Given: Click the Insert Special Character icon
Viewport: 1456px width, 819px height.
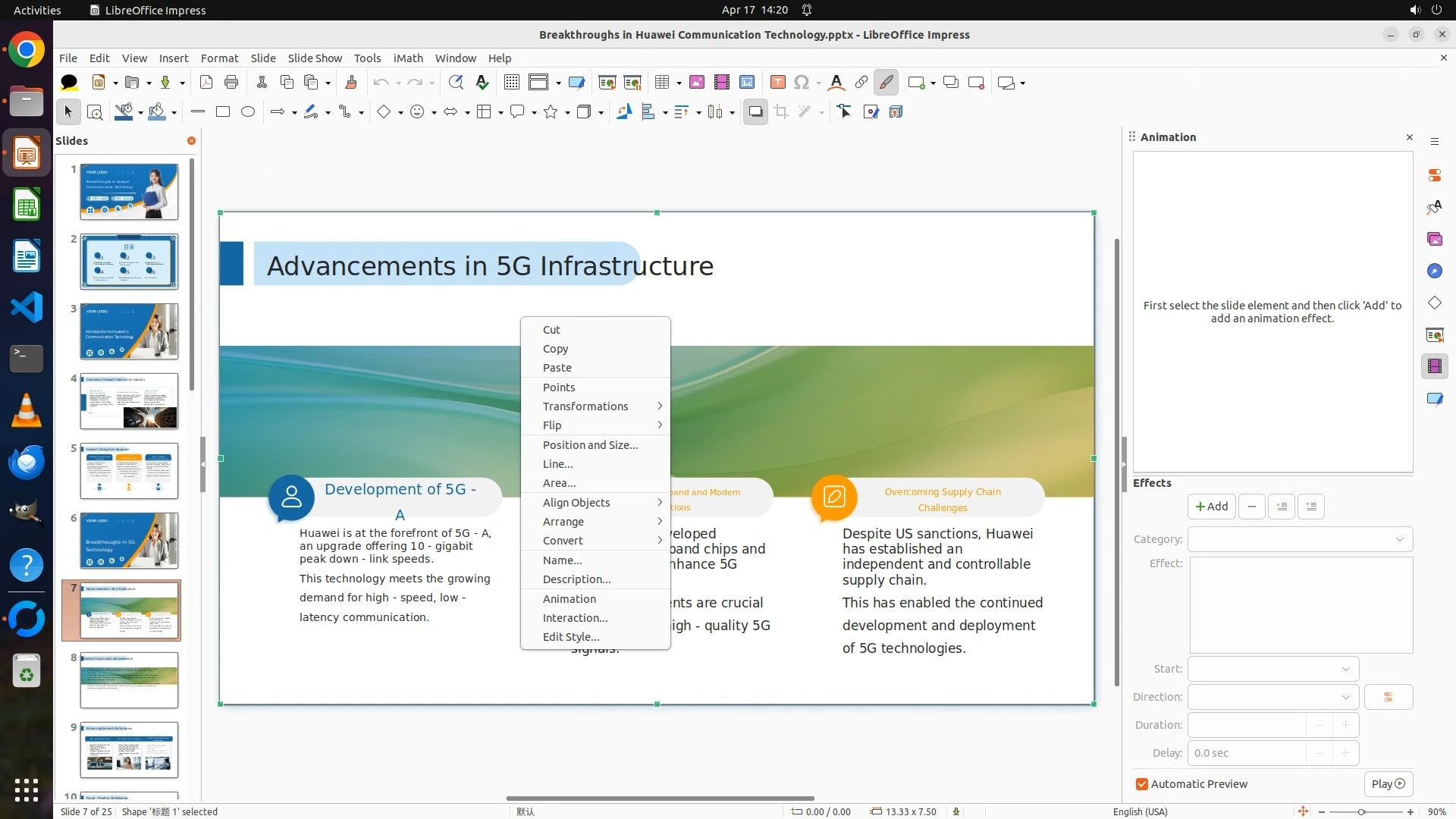Looking at the screenshot, I should [x=802, y=83].
